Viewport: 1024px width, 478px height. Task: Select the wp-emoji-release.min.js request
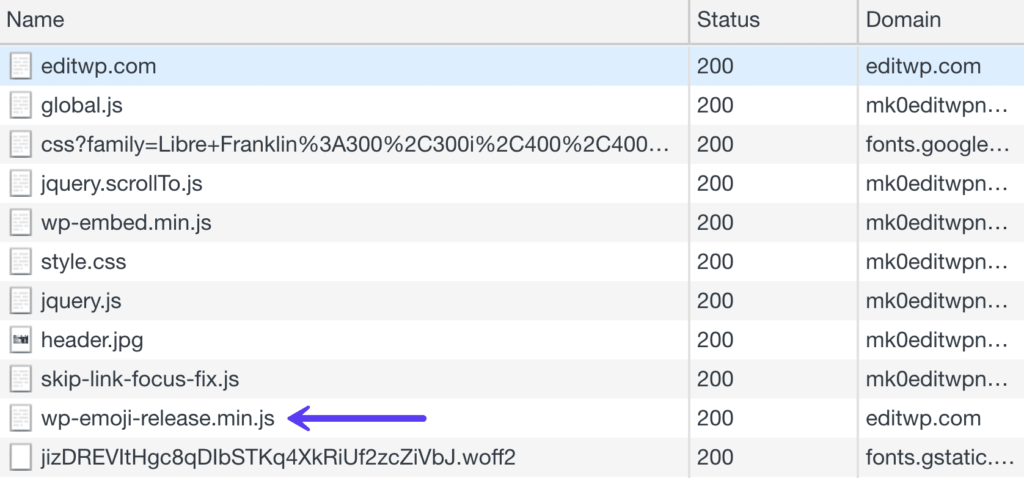coord(157,419)
